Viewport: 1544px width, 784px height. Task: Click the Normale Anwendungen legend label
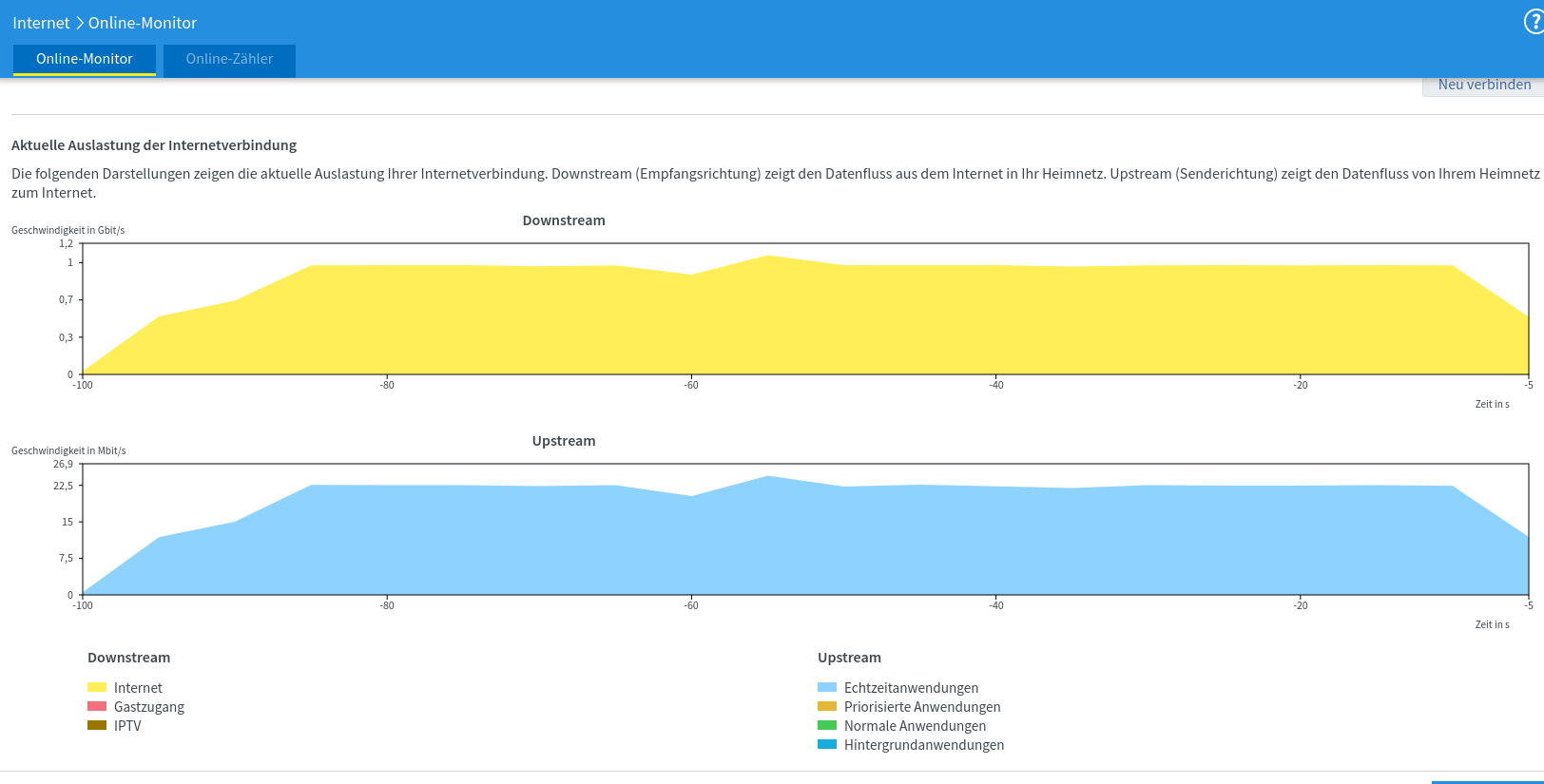915,726
